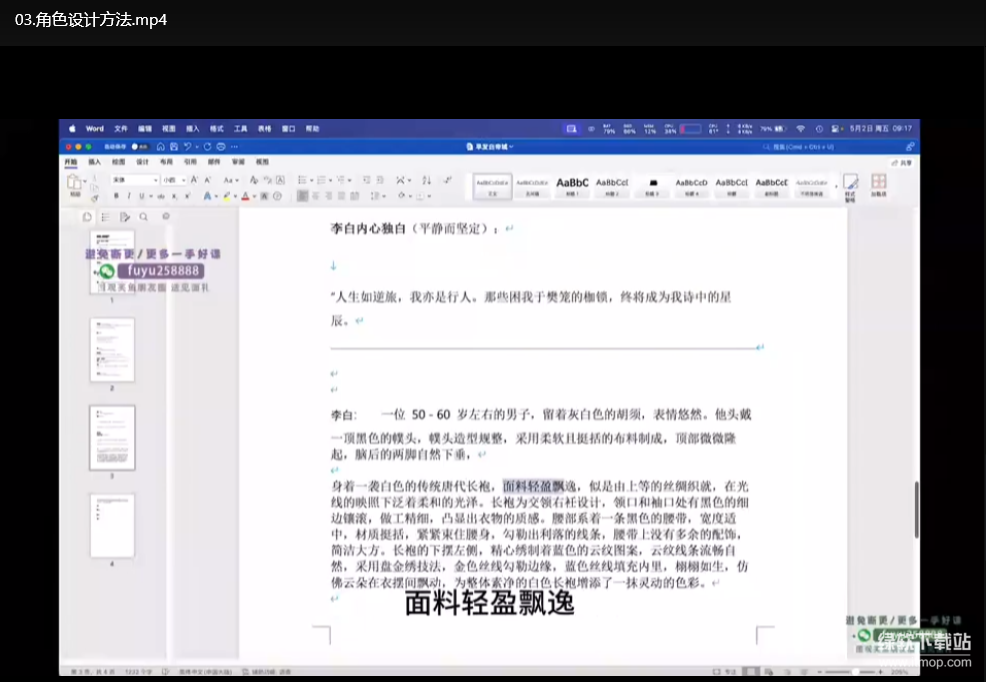This screenshot has height=682, width=986.
Task: Switch to the Design ribbon tab (设计)
Action: click(x=142, y=162)
